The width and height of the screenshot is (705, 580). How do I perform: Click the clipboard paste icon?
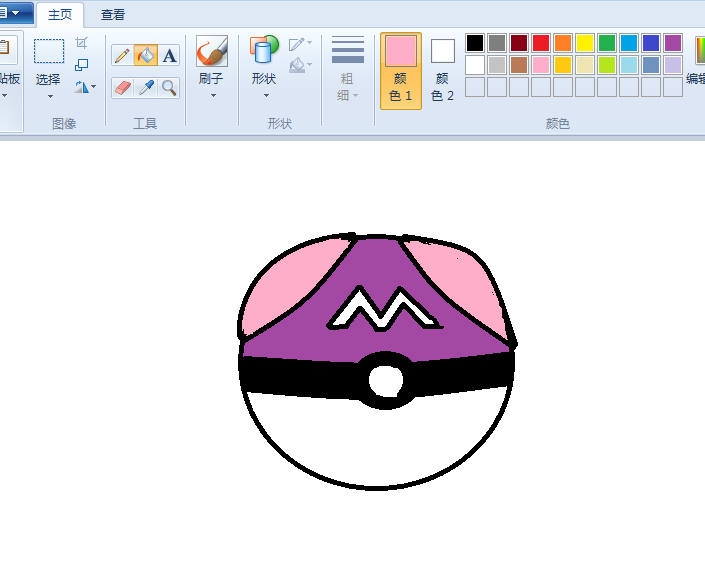pyautogui.click(x=4, y=48)
